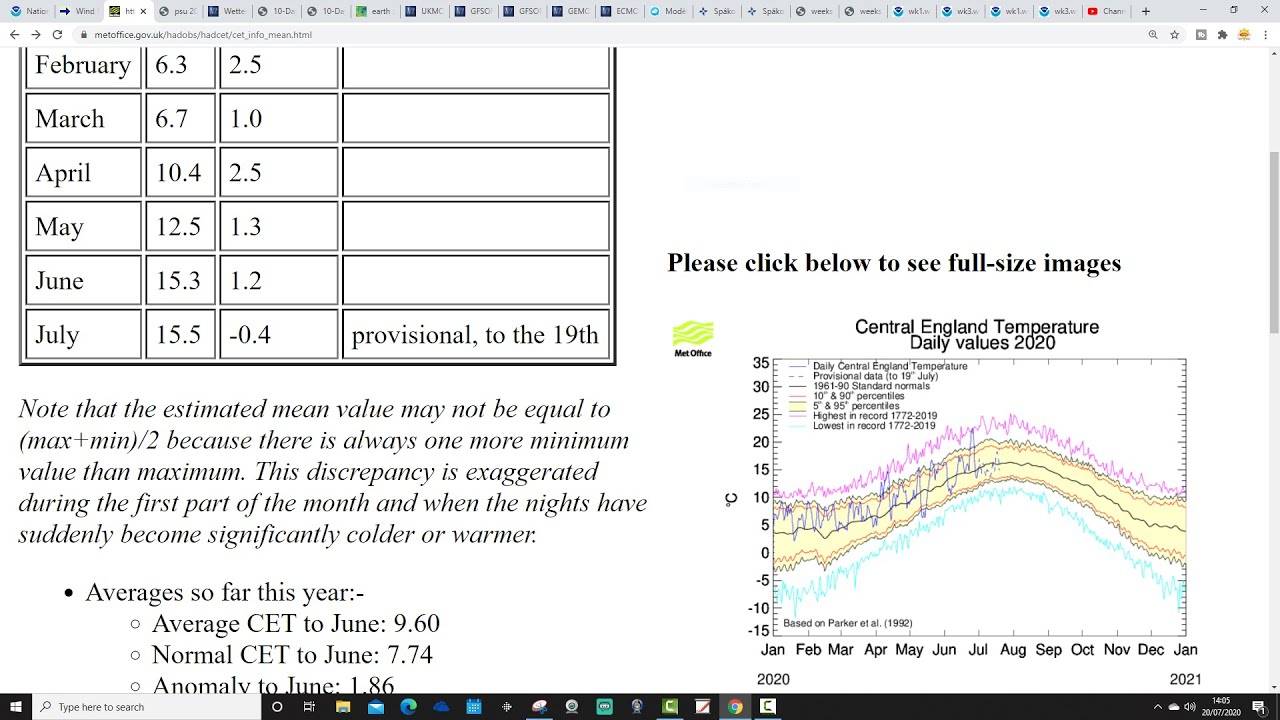Switch to the UKMC tab
This screenshot has height=720, width=1280.
click(x=425, y=11)
